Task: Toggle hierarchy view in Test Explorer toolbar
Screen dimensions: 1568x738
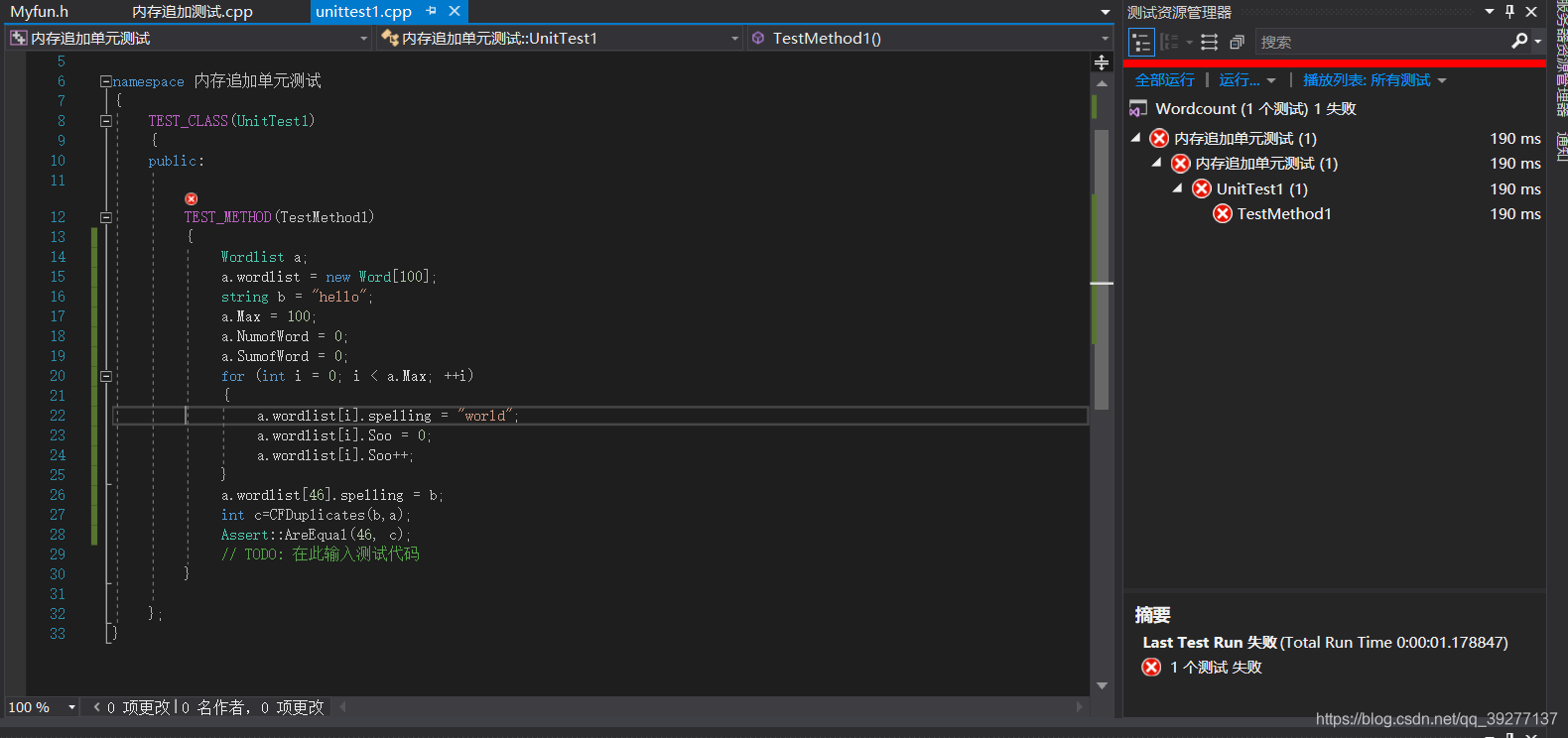Action: point(1141,43)
